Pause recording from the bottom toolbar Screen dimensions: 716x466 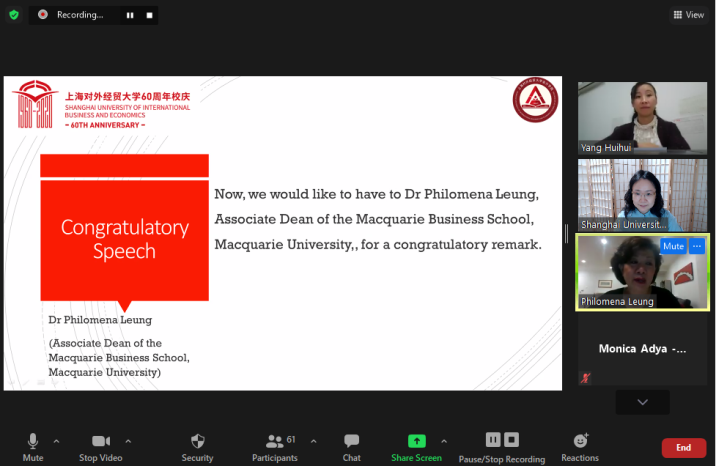[x=493, y=440]
